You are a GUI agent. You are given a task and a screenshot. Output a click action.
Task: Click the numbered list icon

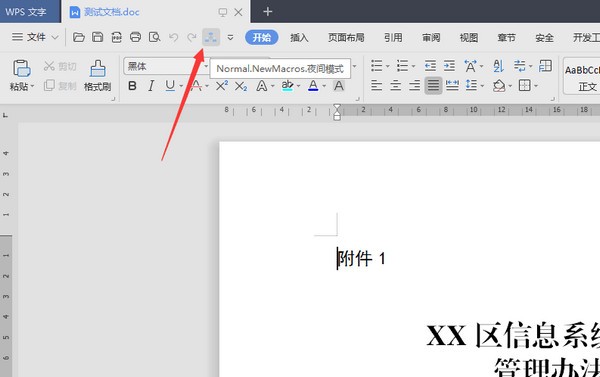tap(402, 66)
